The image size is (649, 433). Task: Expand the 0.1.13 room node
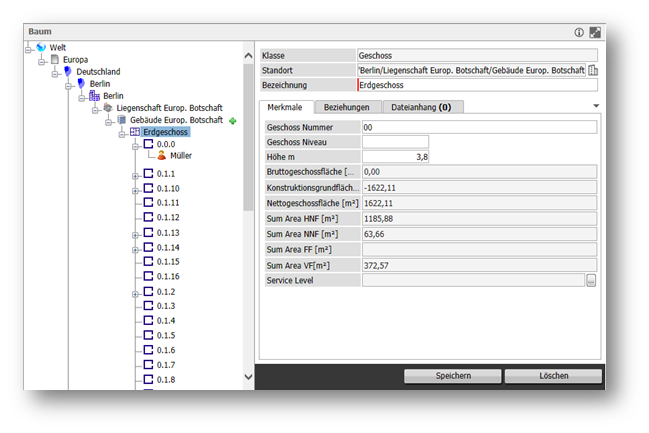135,235
